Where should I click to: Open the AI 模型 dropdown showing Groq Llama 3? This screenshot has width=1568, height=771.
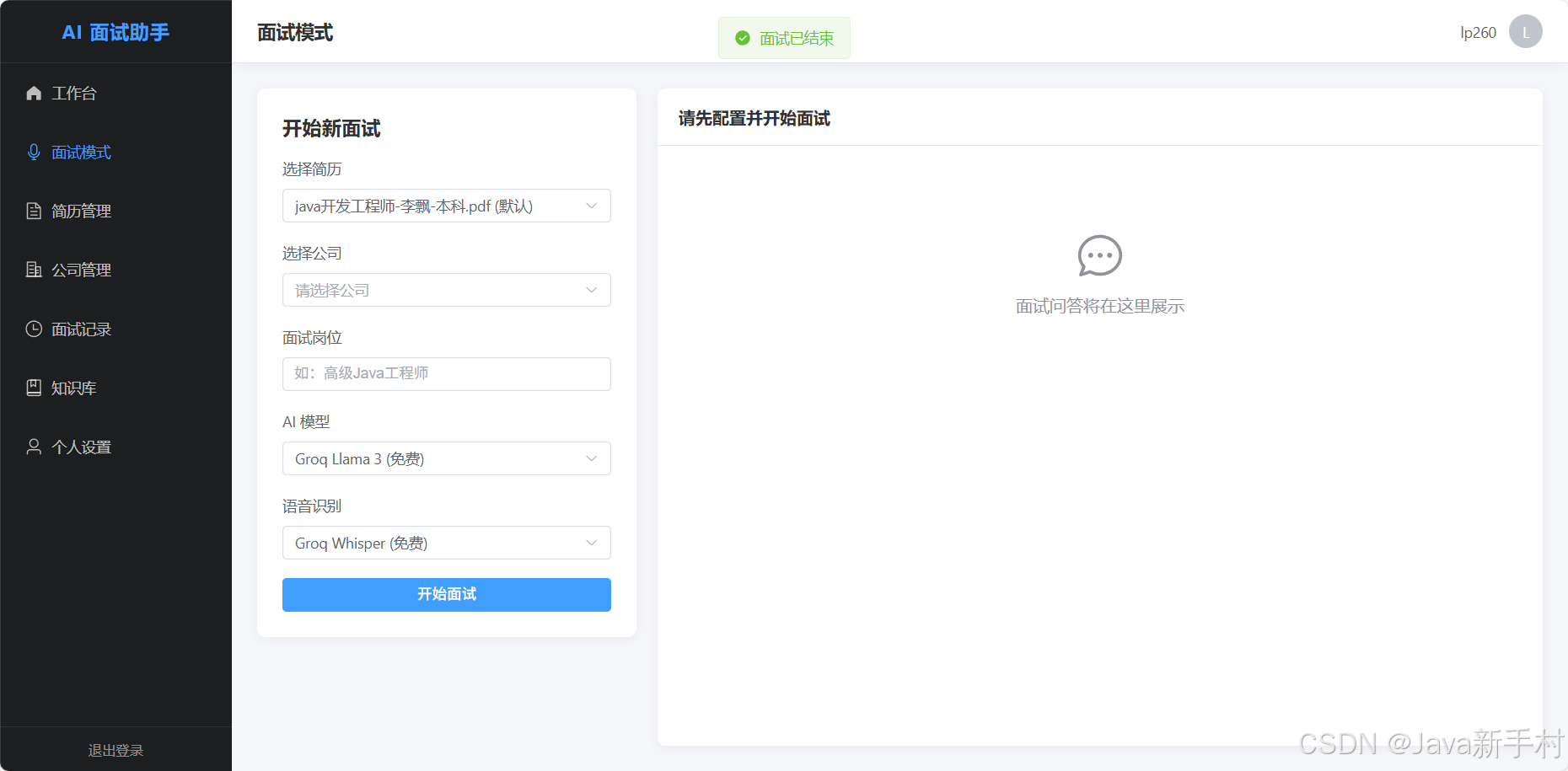tap(446, 458)
